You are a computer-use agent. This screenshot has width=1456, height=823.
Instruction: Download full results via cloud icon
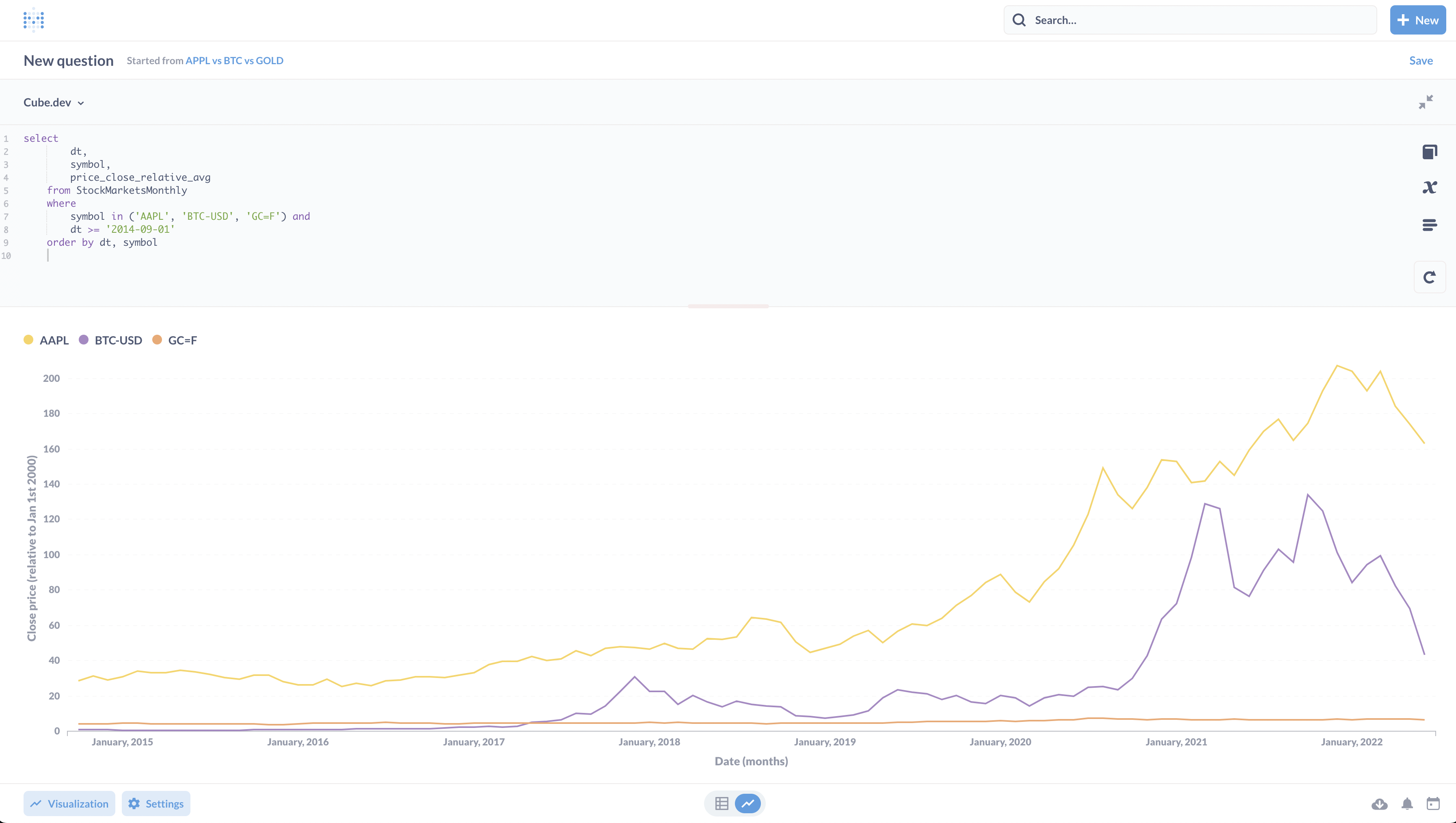click(x=1379, y=804)
